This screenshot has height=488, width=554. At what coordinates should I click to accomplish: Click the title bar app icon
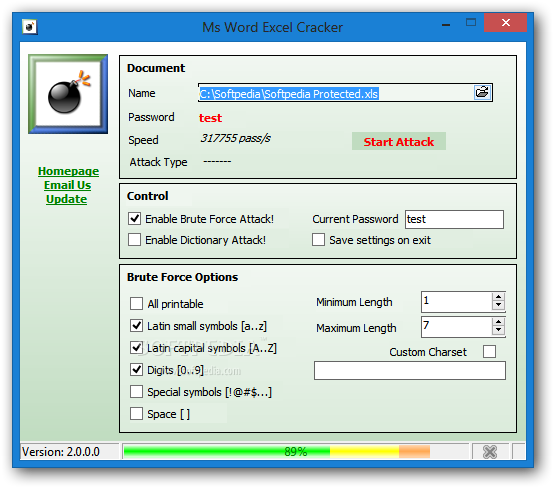30,27
